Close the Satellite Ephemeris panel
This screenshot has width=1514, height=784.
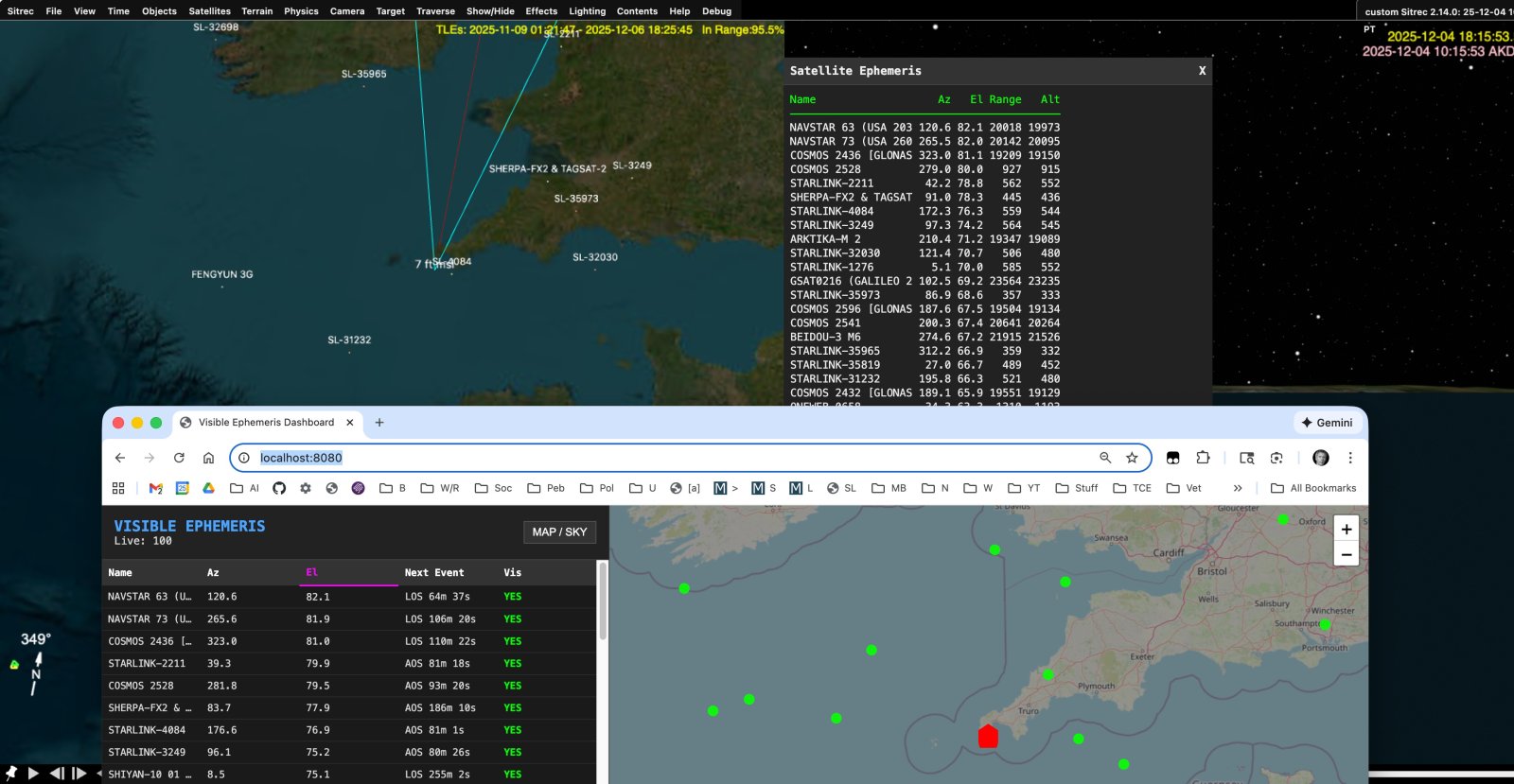pos(1202,71)
